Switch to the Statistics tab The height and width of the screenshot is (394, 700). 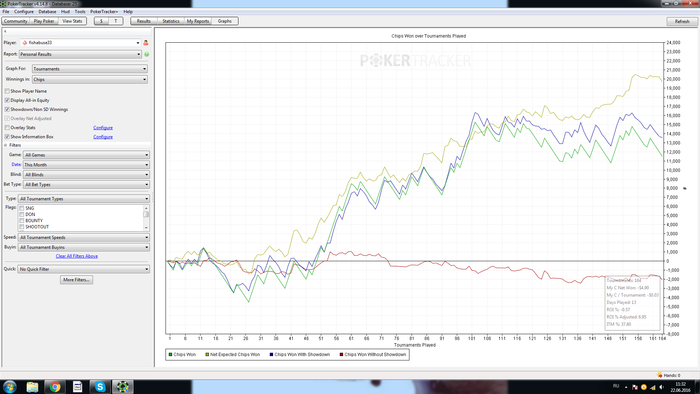point(171,21)
